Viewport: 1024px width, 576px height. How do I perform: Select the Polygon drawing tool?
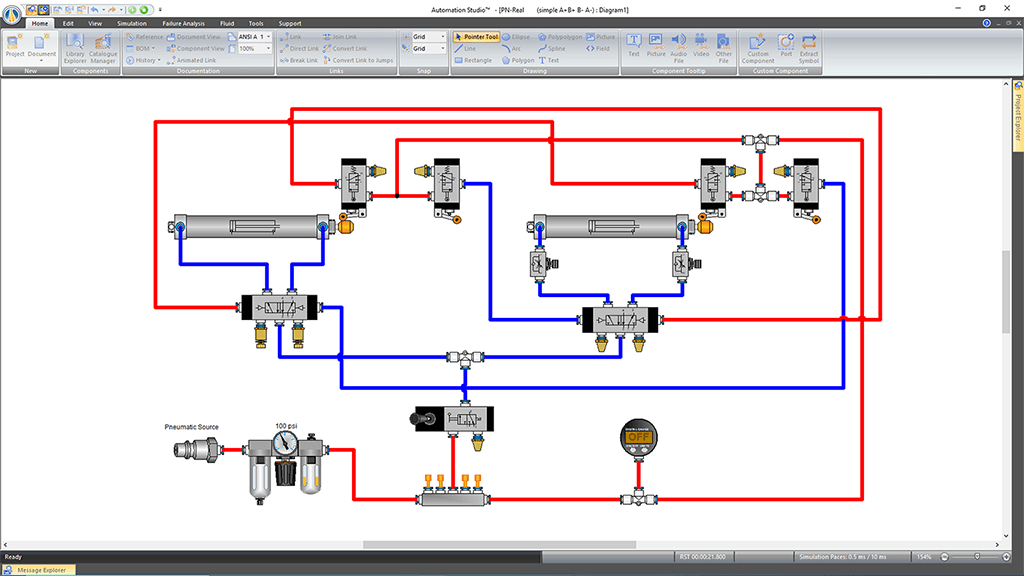pos(518,60)
